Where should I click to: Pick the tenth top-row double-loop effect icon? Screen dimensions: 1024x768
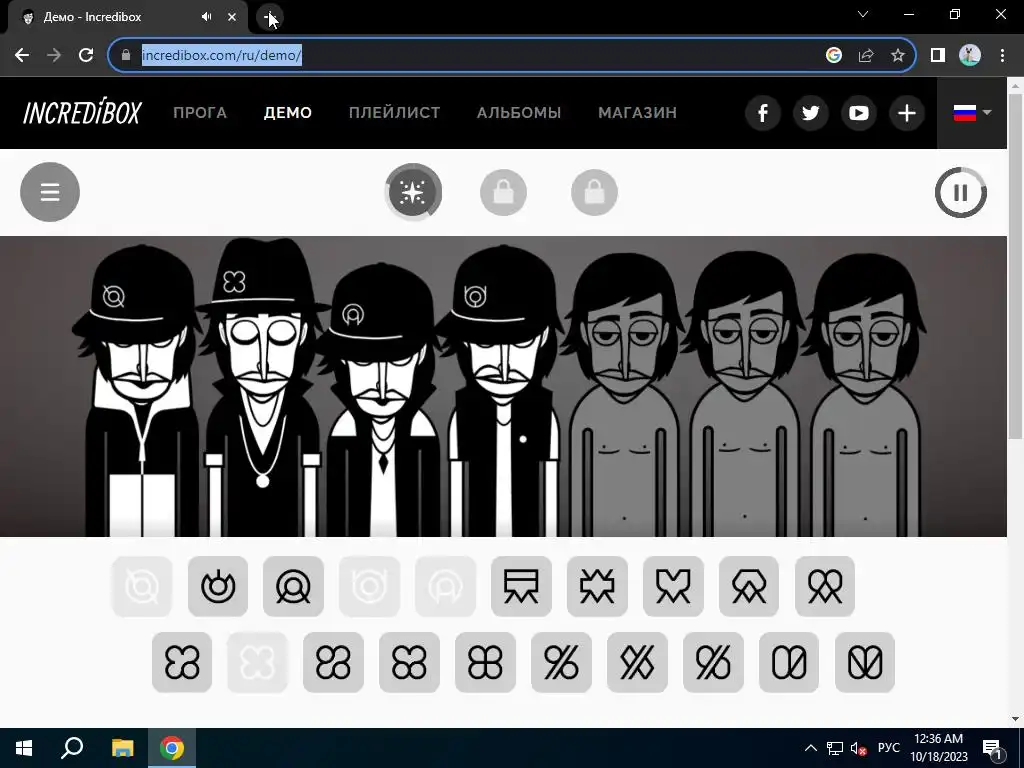coord(825,586)
